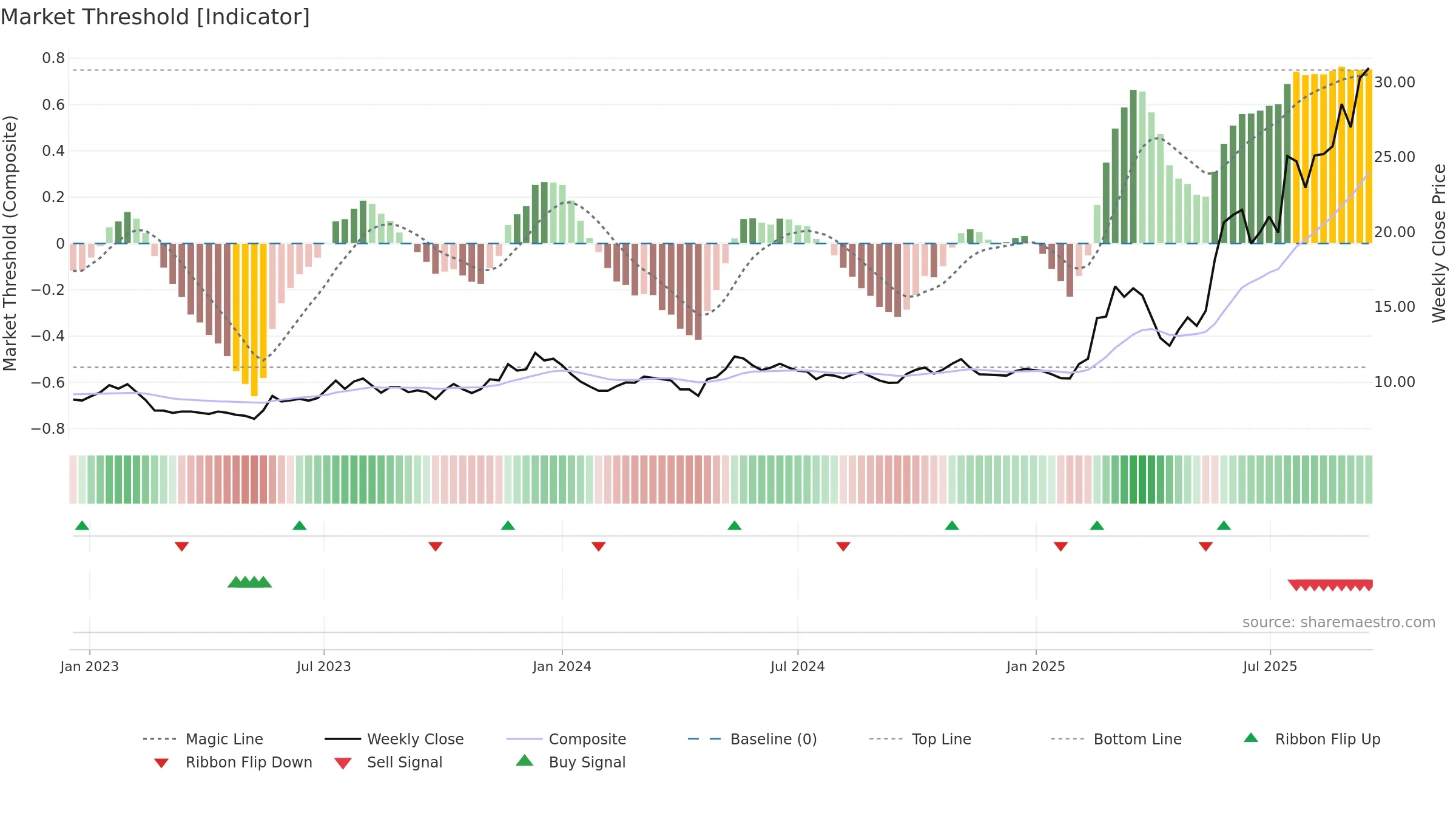Click the Jul 2023 x-axis label

coord(324,666)
